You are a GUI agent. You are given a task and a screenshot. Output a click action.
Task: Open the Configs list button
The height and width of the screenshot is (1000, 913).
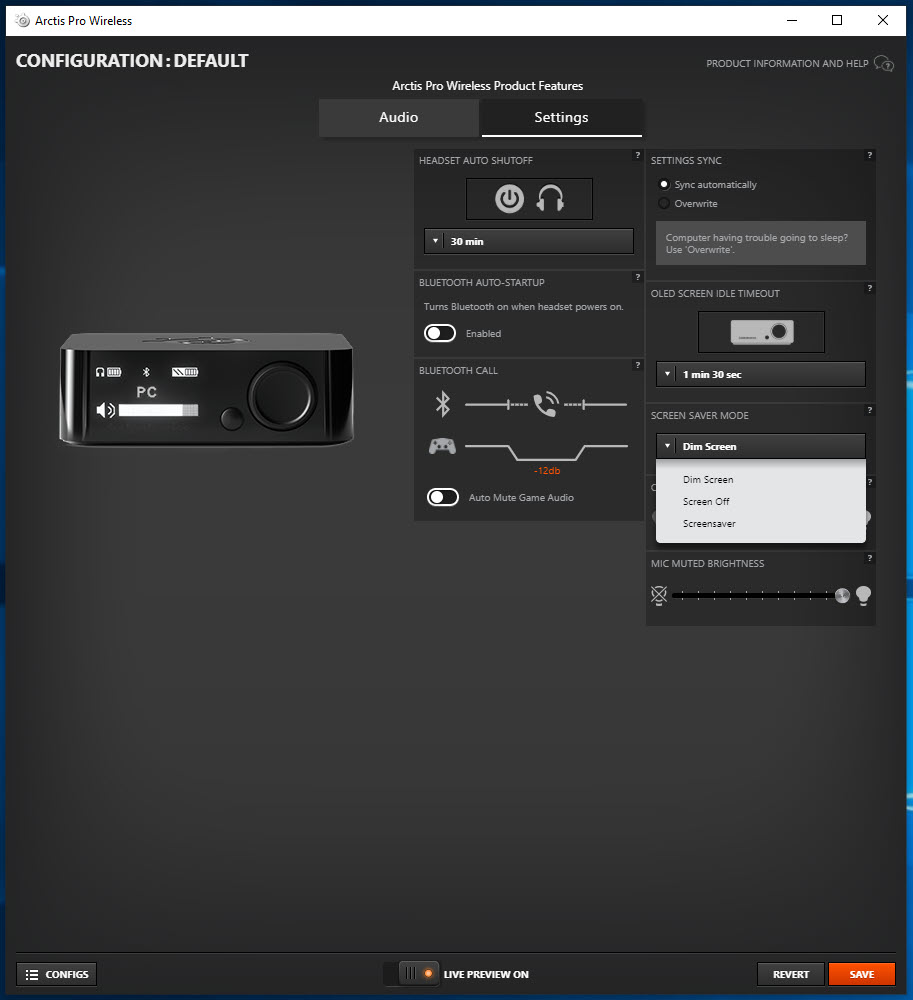[x=57, y=974]
